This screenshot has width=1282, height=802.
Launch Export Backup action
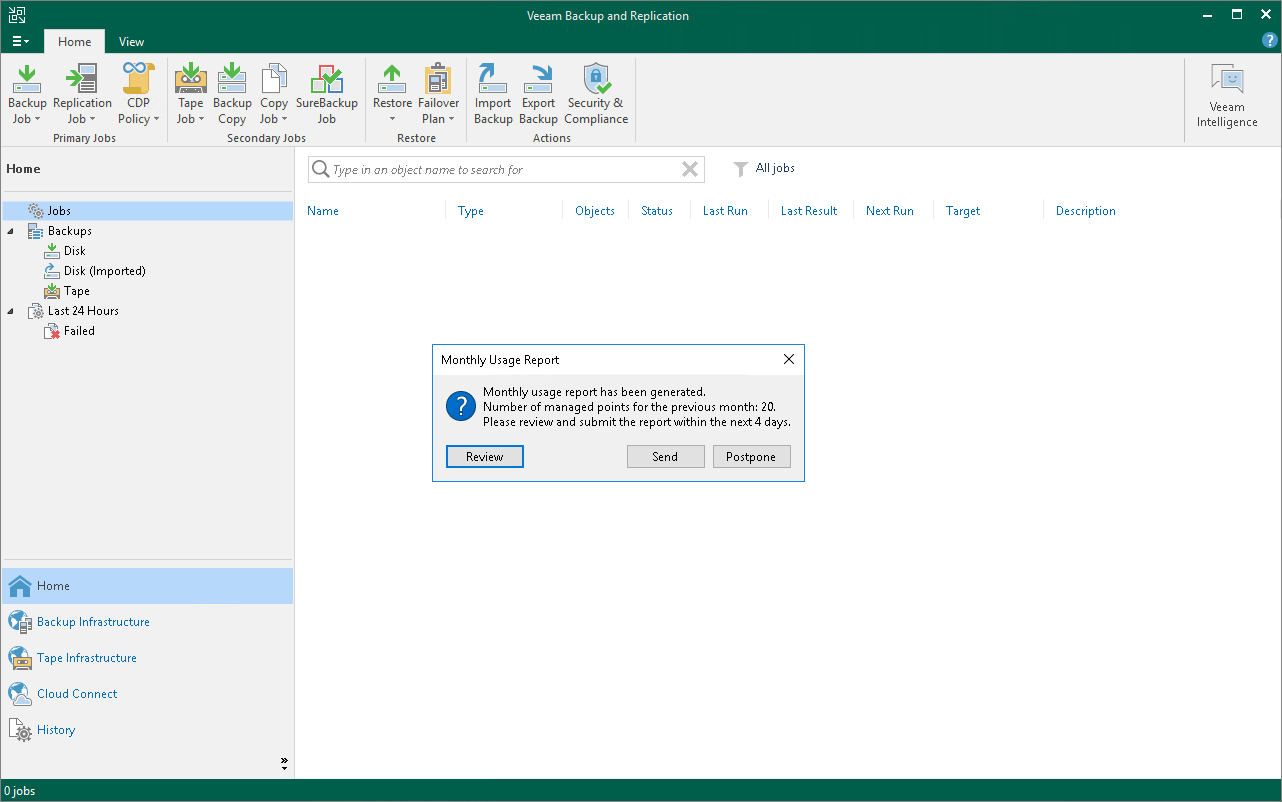538,94
